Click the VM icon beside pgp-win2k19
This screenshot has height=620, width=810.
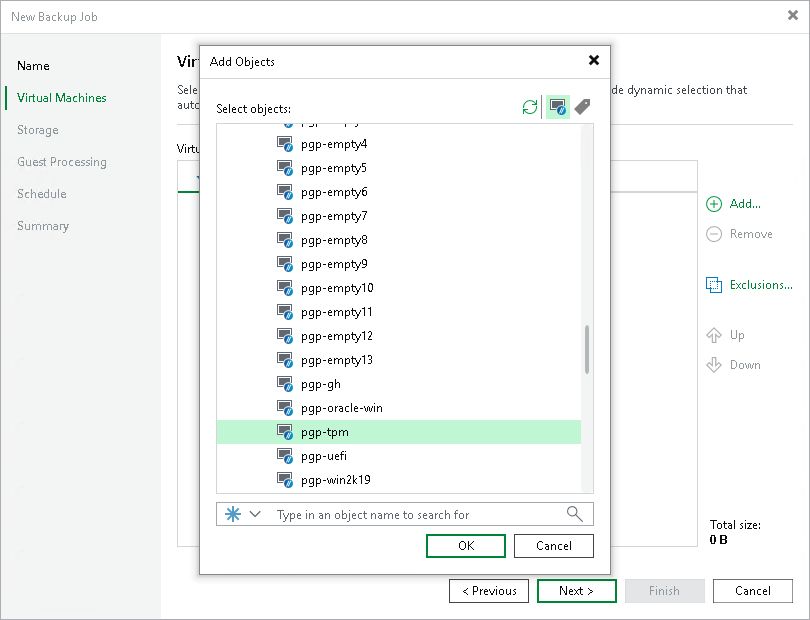[285, 480]
